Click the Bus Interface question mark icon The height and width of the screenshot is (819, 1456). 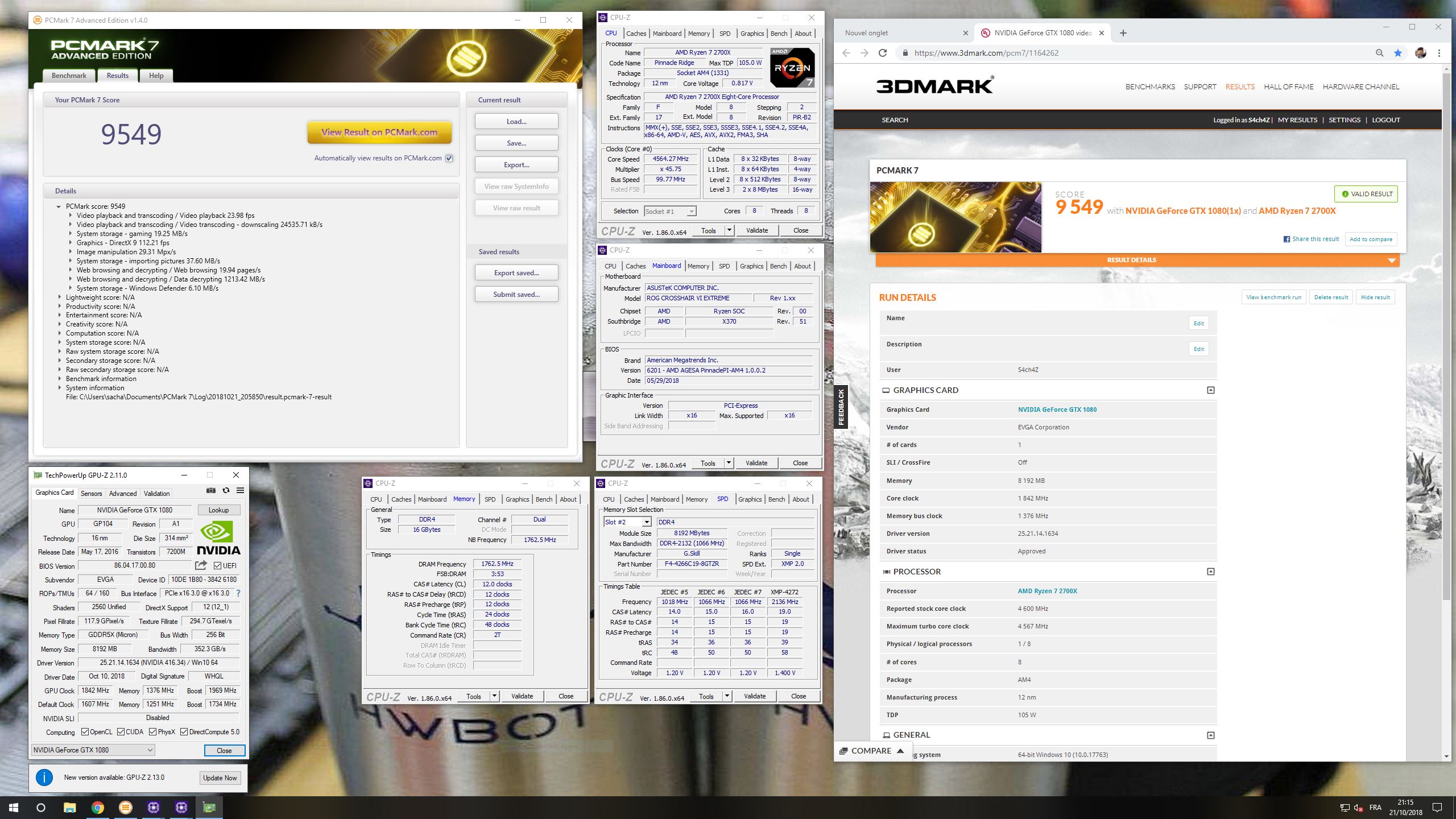point(238,593)
